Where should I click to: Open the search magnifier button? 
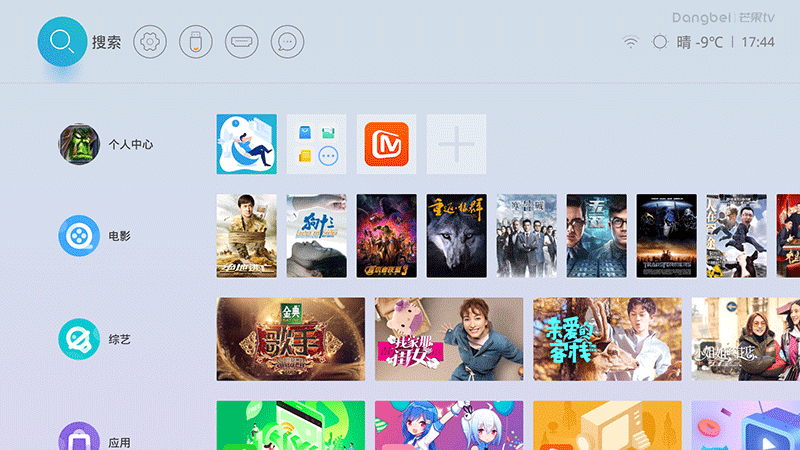(62, 42)
